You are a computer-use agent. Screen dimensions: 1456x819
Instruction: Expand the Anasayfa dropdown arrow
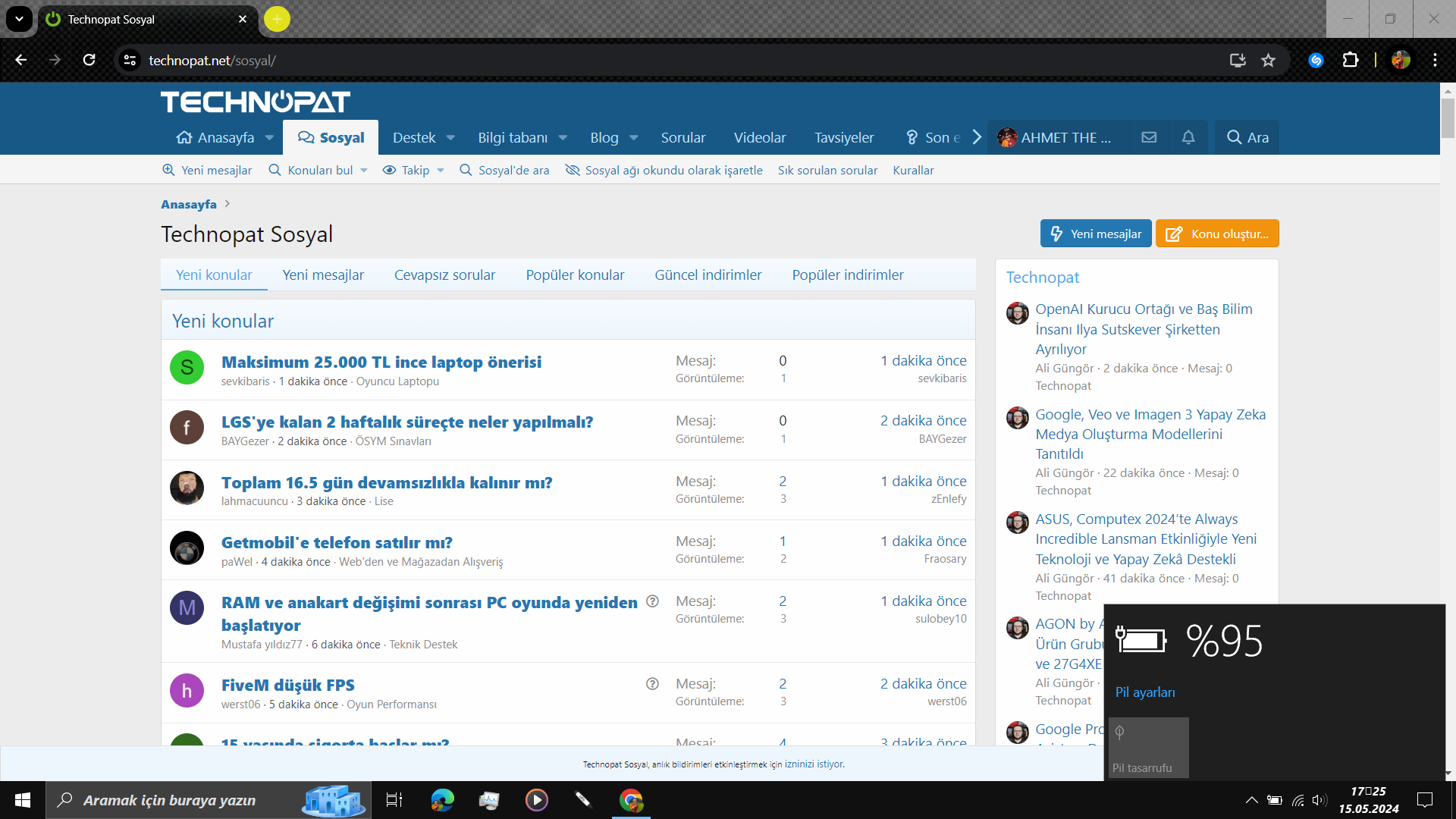click(x=269, y=138)
